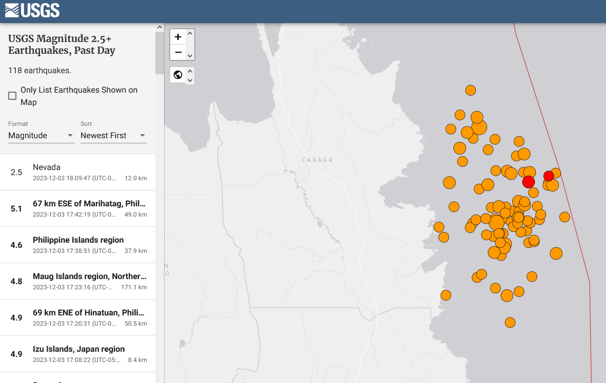The width and height of the screenshot is (606, 383).
Task: Click the large red earthquake marker on map
Action: (528, 182)
